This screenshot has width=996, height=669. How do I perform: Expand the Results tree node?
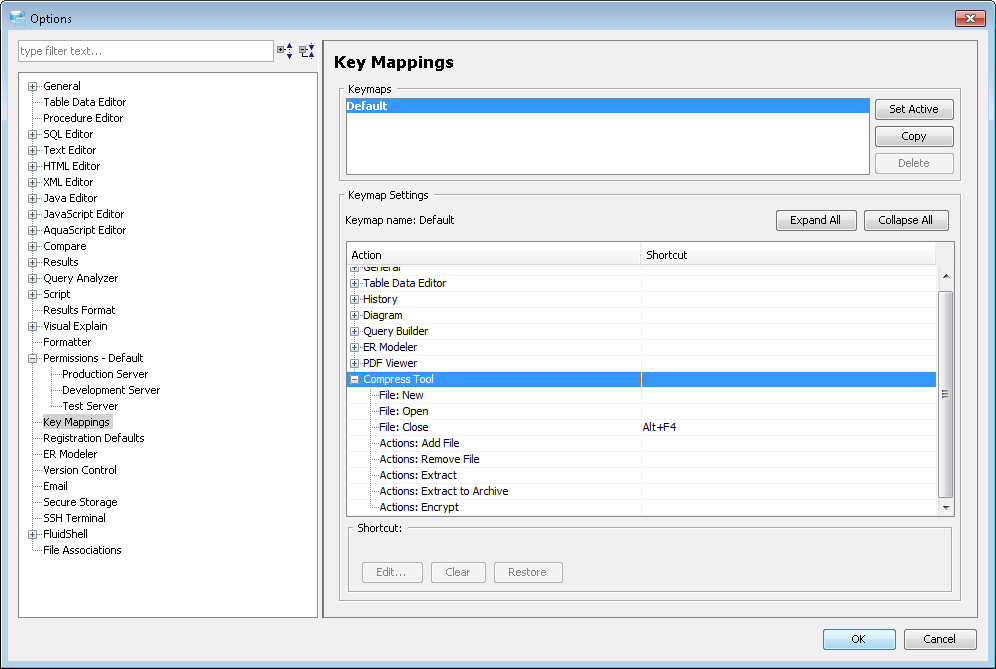pyautogui.click(x=32, y=262)
